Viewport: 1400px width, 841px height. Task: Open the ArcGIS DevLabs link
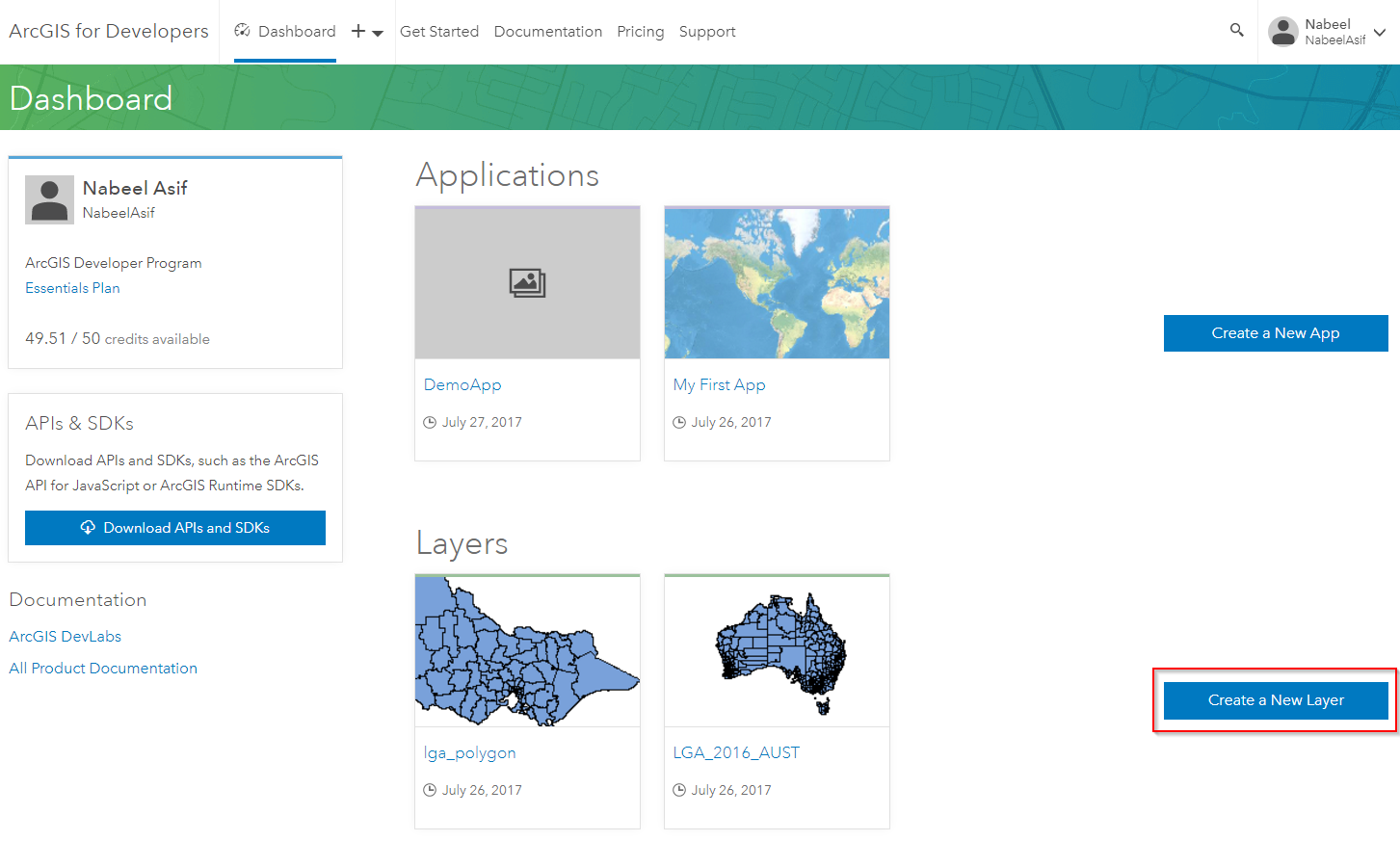click(x=66, y=637)
